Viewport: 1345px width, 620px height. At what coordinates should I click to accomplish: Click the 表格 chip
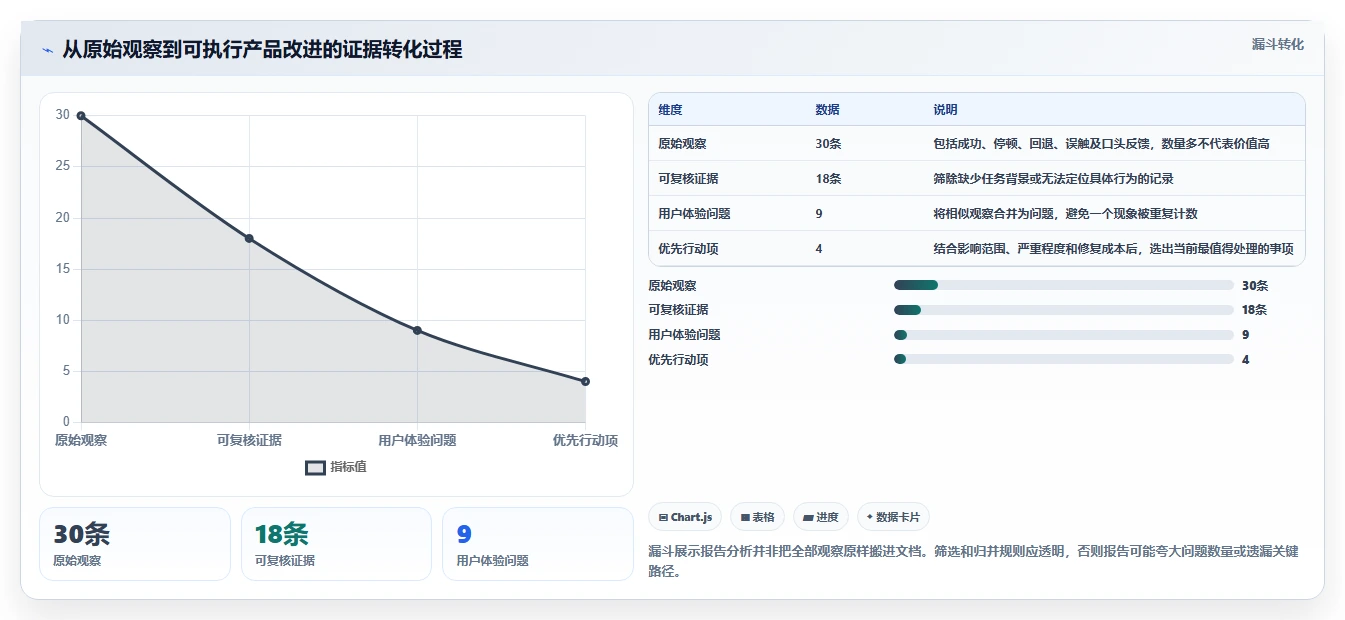(x=758, y=517)
